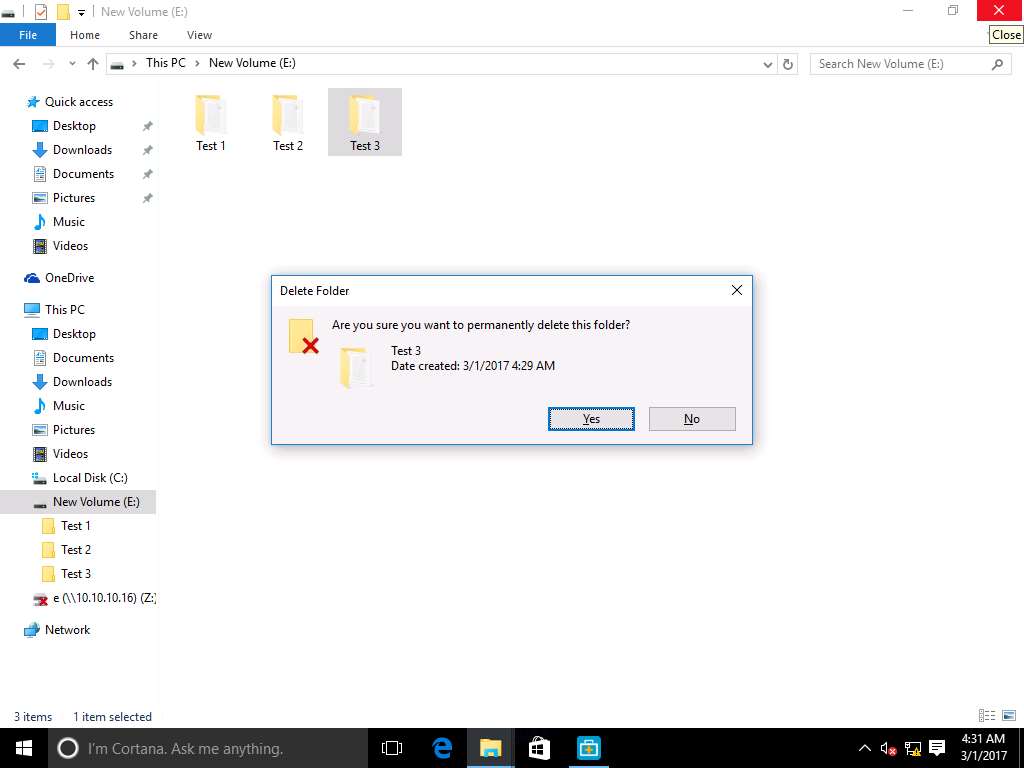The height and width of the screenshot is (768, 1024).
Task: Show hidden system tray icons
Action: pos(864,748)
